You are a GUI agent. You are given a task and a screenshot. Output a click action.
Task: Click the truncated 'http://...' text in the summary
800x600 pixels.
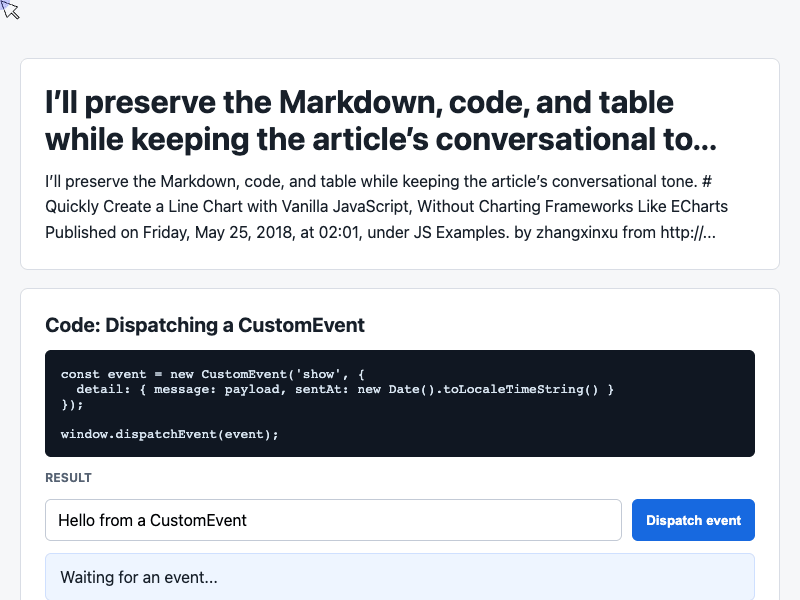[688, 232]
